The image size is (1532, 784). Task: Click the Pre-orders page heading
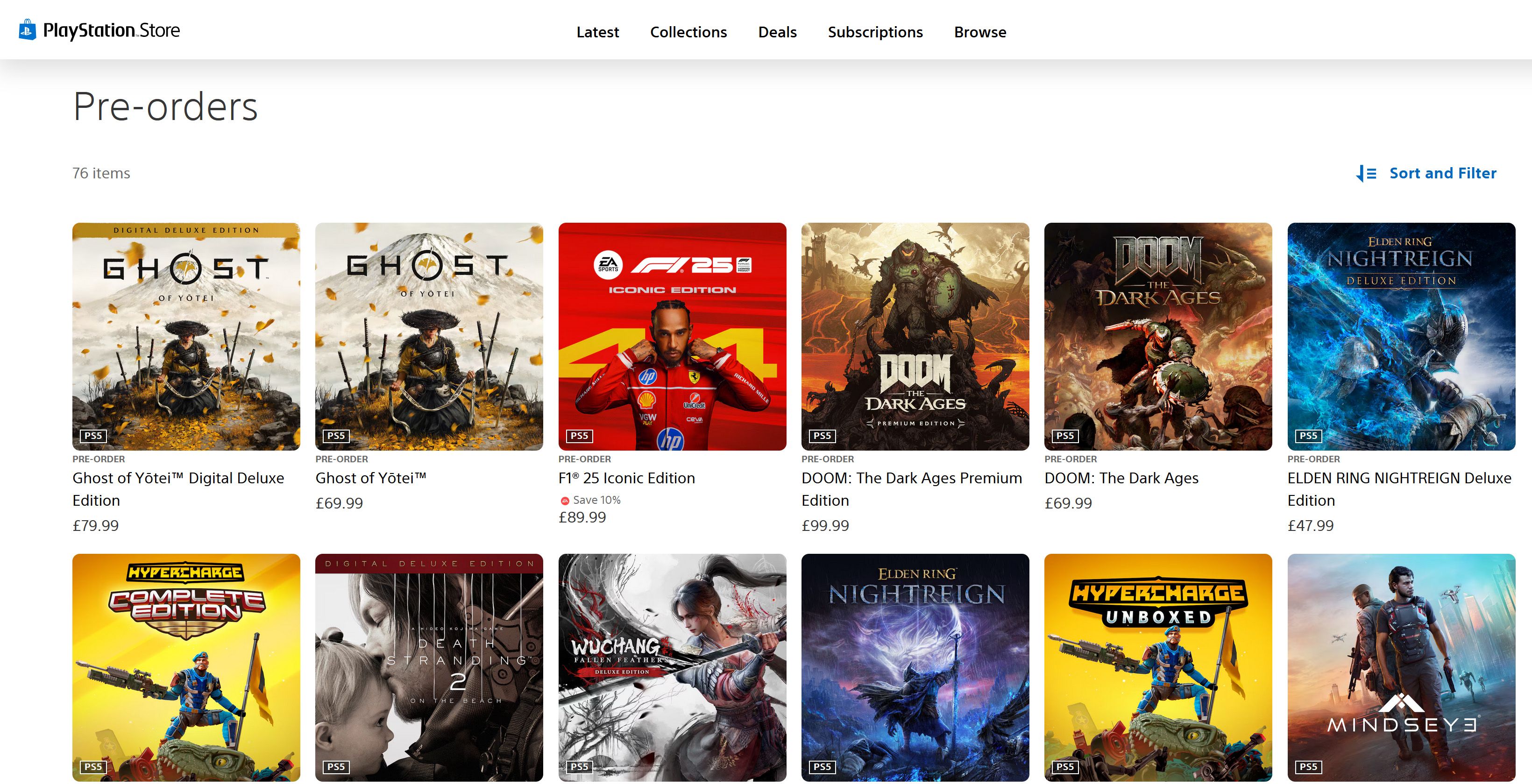click(x=165, y=107)
